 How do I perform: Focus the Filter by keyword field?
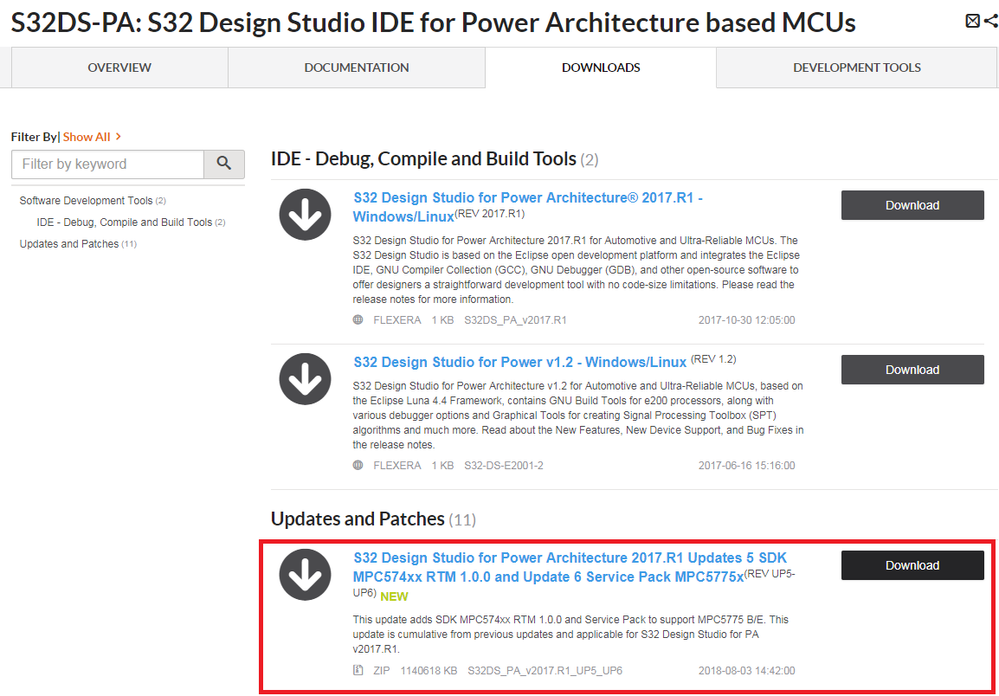[x=108, y=164]
